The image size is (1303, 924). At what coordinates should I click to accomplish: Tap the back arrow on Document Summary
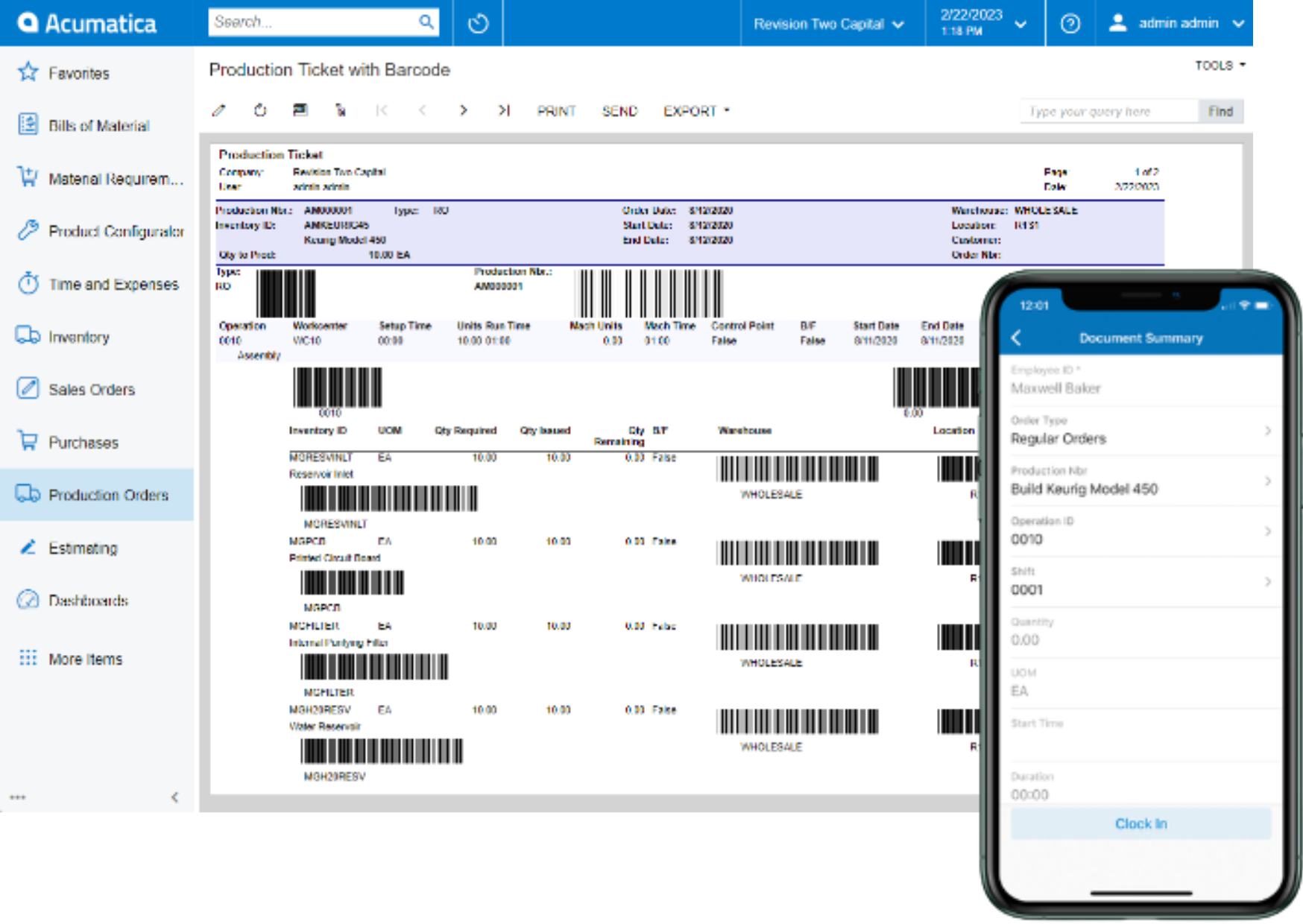coord(1016,338)
